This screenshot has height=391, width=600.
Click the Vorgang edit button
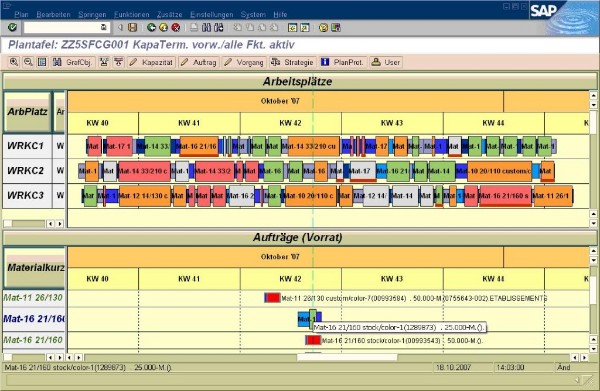click(x=243, y=62)
